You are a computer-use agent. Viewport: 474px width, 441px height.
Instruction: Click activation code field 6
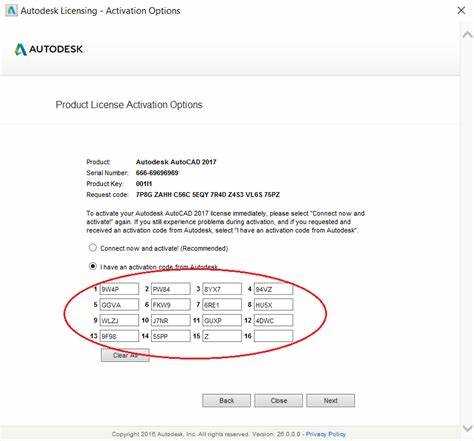coord(171,305)
